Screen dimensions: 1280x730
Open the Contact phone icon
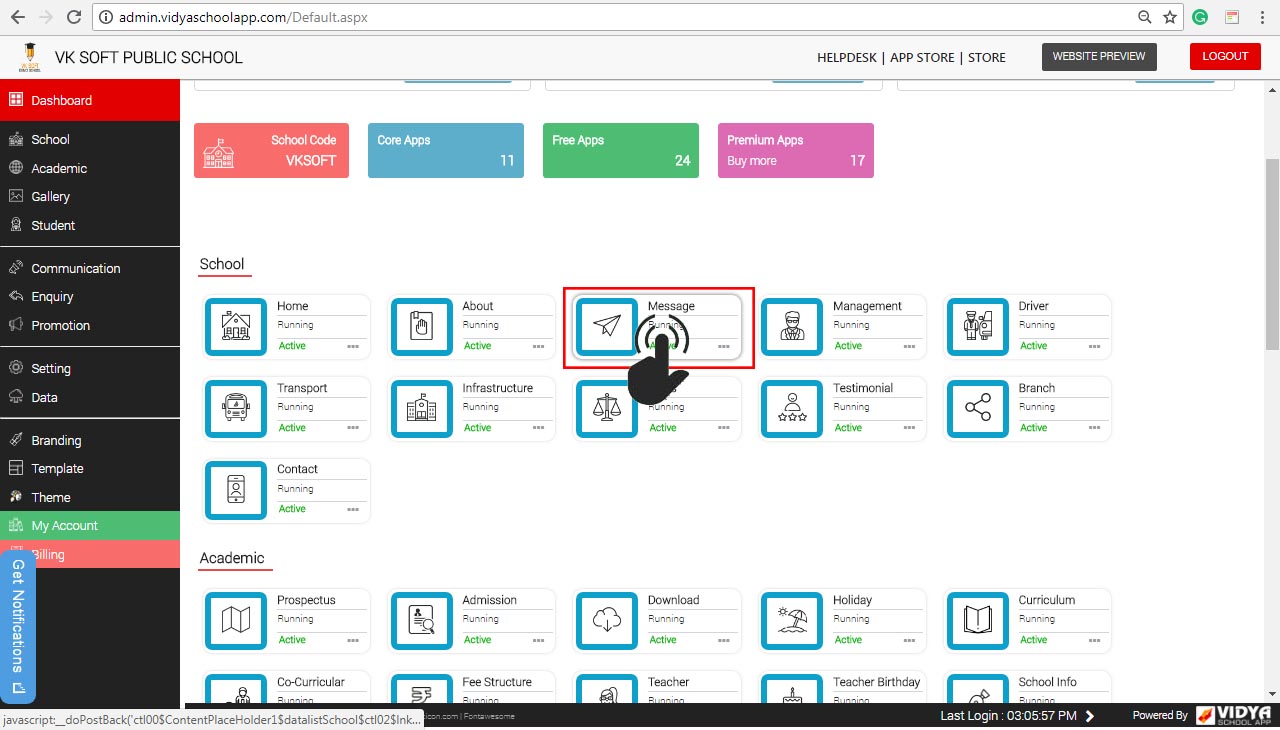[236, 490]
